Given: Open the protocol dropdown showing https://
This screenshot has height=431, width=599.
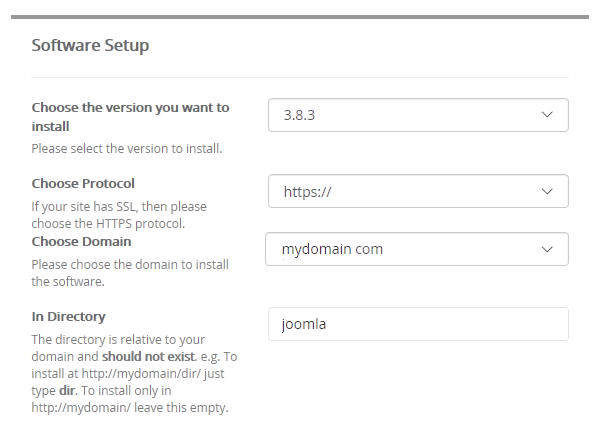Looking at the screenshot, I should click(x=418, y=191).
